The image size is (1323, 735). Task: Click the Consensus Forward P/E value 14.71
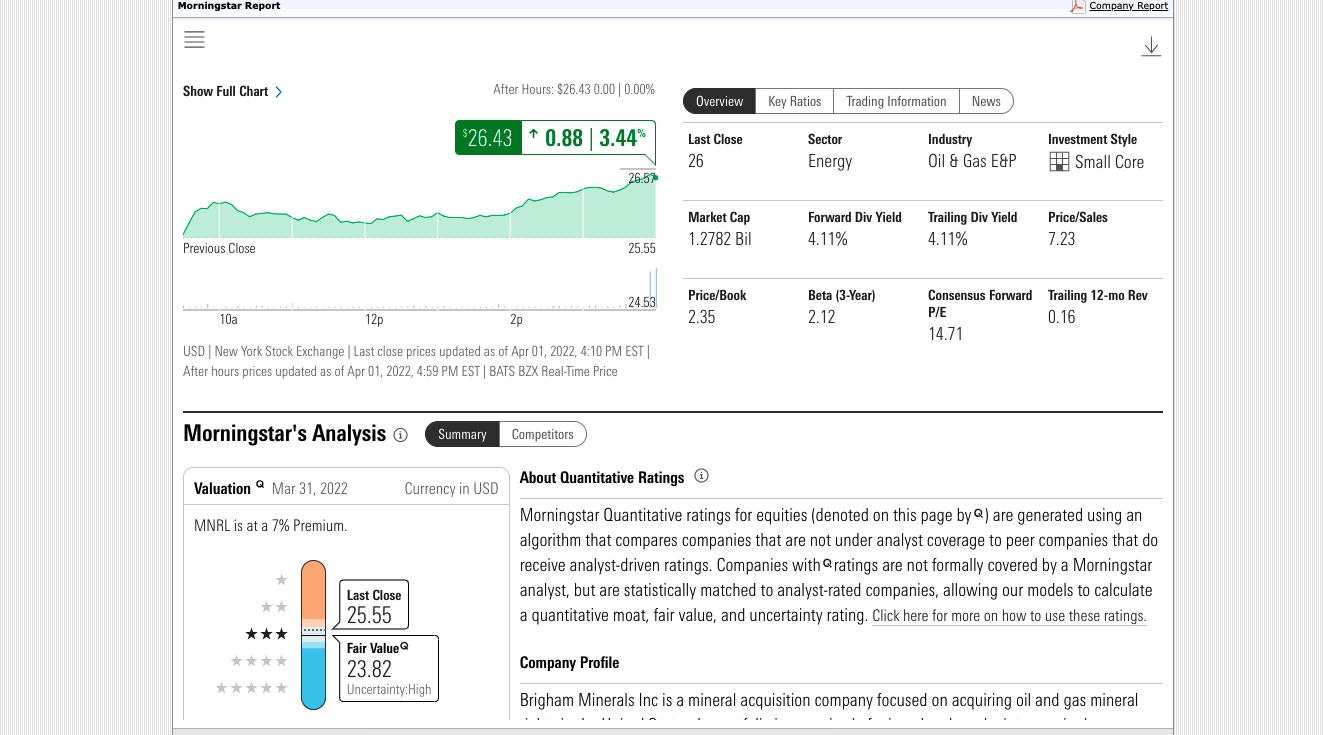(x=946, y=334)
